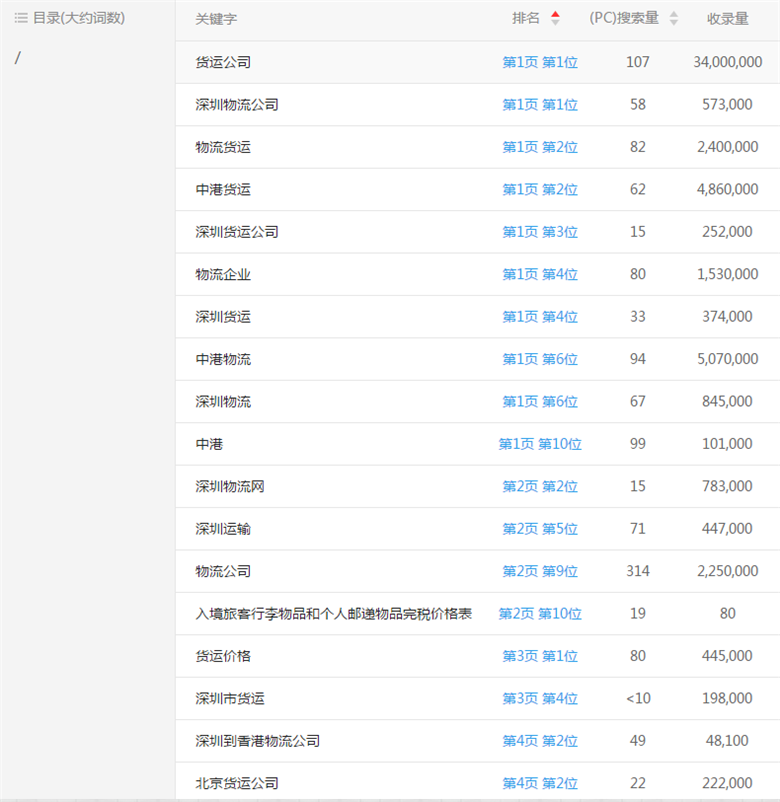The width and height of the screenshot is (780, 802).
Task: Click the sort arrows next to (PC)搜索量
Action: [673, 18]
